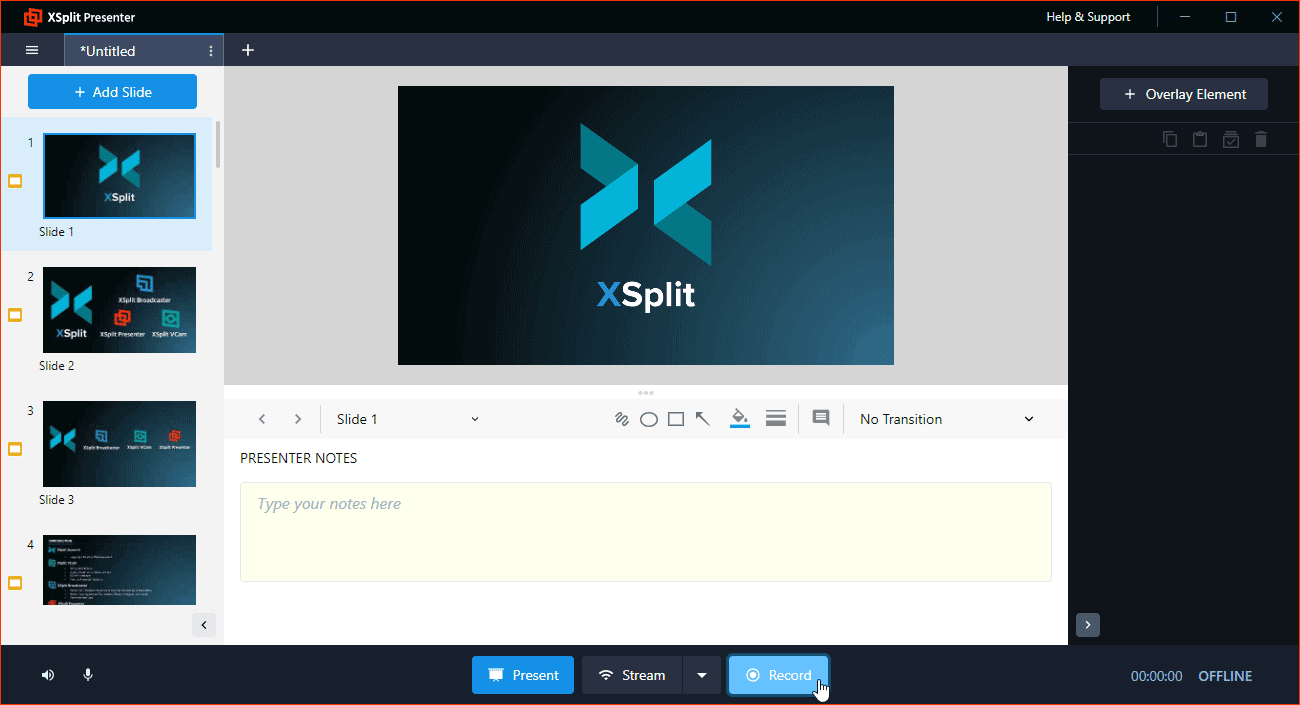This screenshot has width=1300, height=705.
Task: Mute the speaker audio
Action: click(48, 675)
